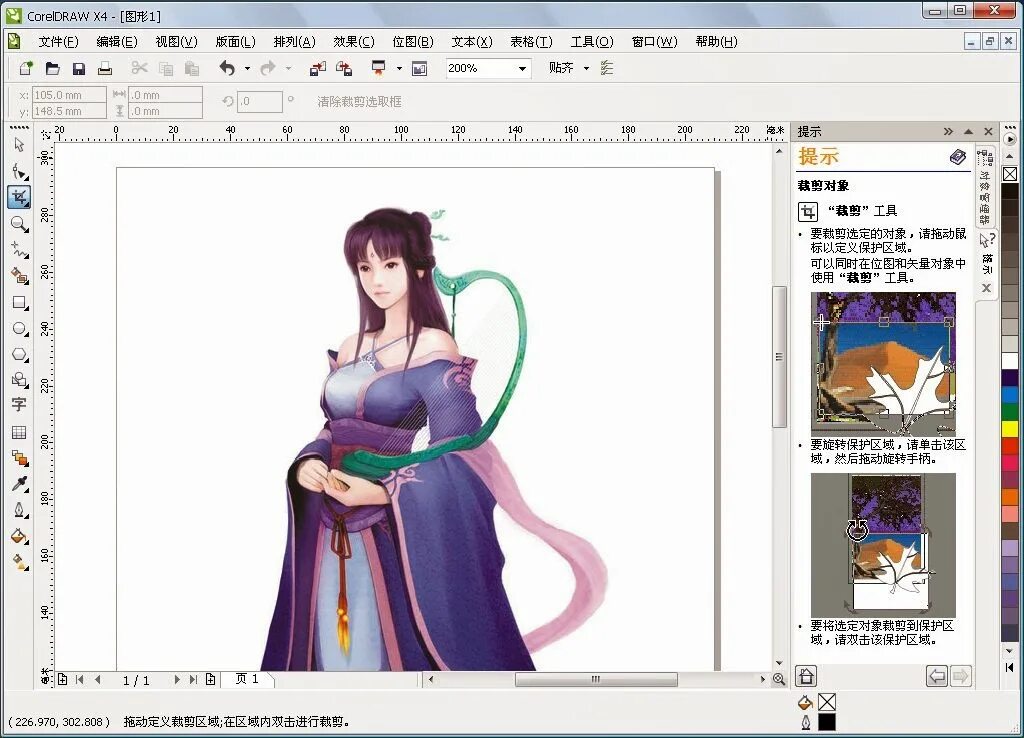1024x738 pixels.
Task: Click the zoom navigator icon at canvas corner
Action: coord(778,679)
